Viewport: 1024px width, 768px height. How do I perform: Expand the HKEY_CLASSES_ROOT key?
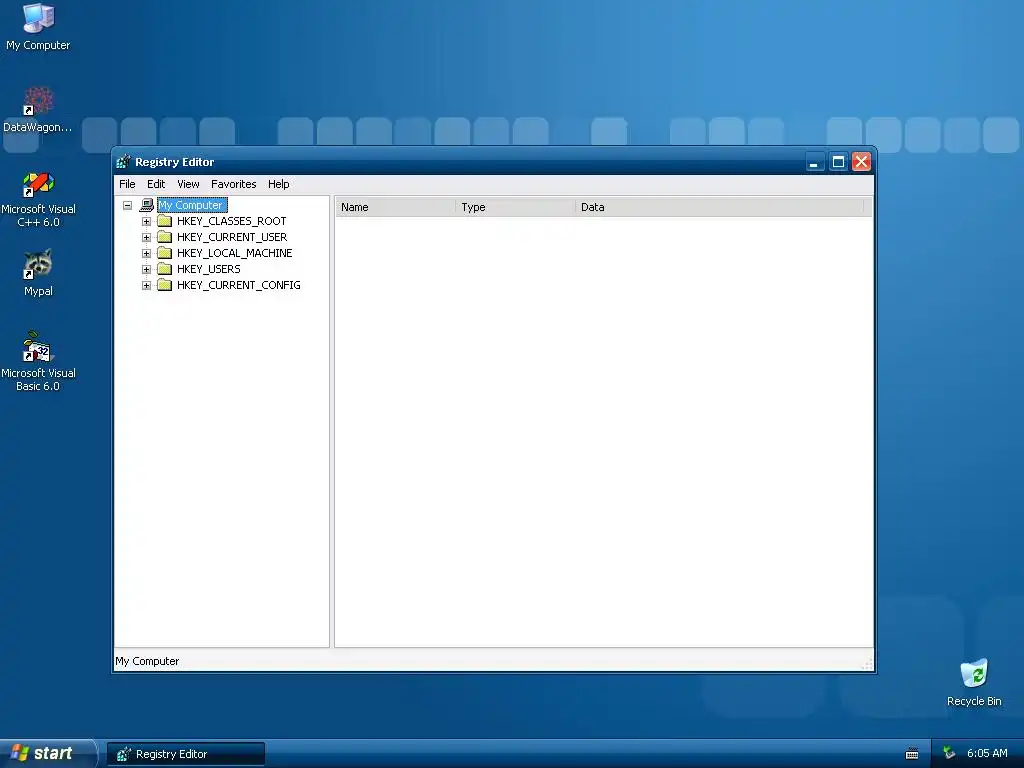point(146,221)
